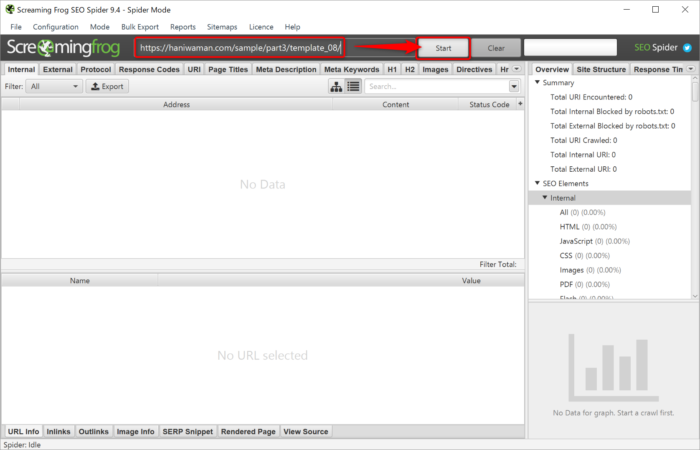
Task: Open the Filter dropdown set to All
Action: click(x=55, y=87)
